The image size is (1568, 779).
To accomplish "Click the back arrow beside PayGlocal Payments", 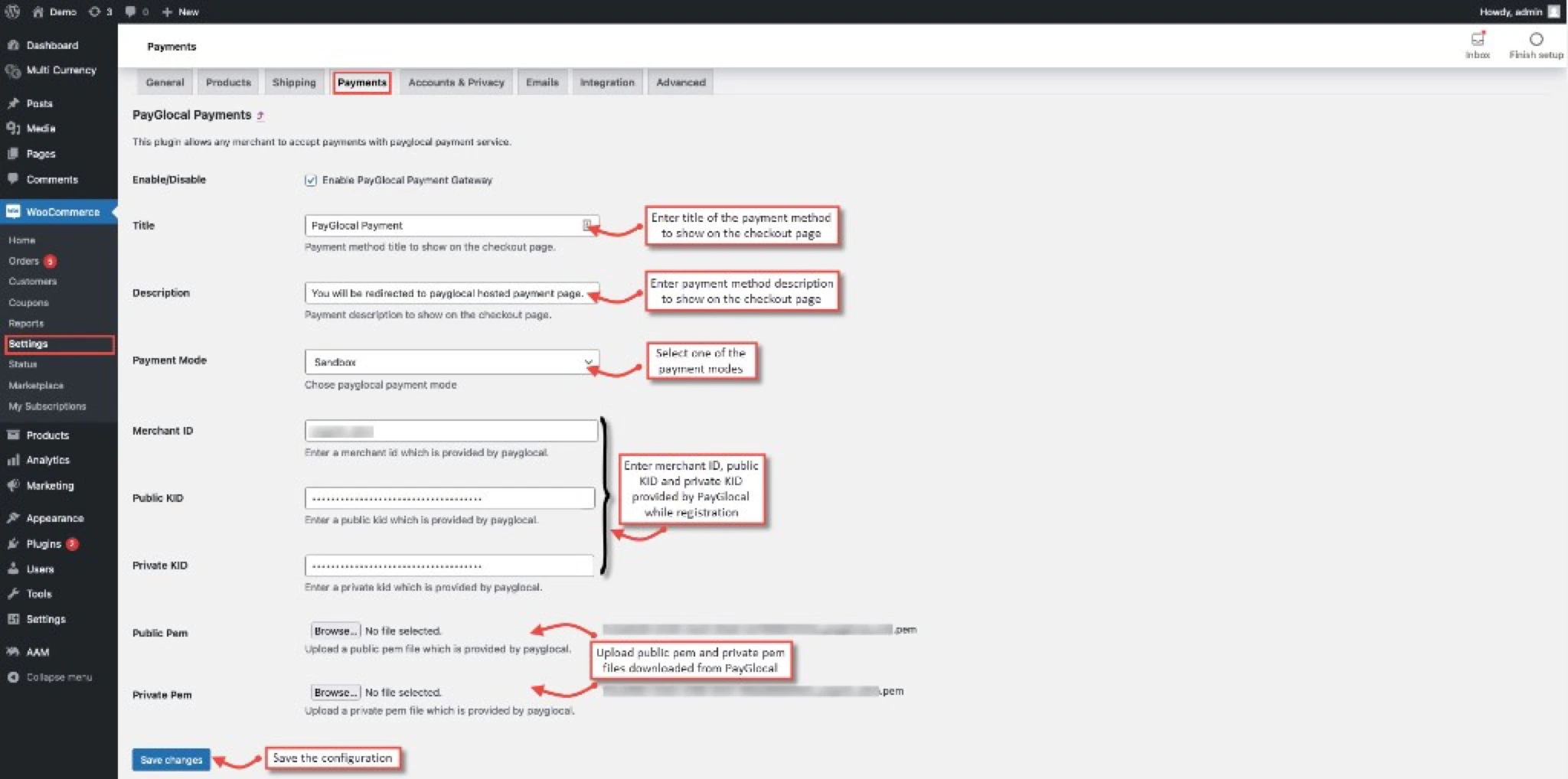I will pyautogui.click(x=260, y=116).
